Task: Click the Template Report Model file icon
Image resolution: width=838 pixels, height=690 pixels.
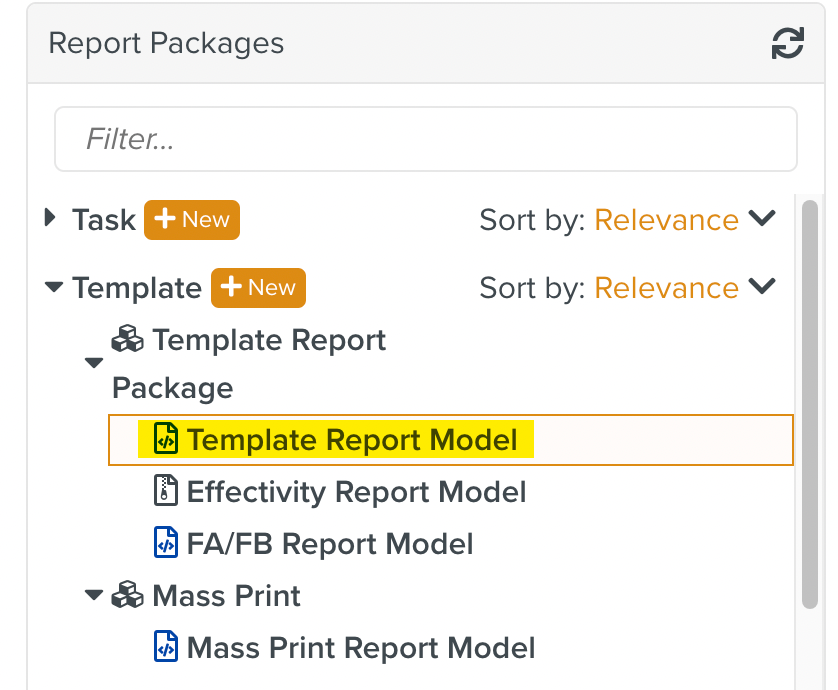Action: tap(166, 440)
